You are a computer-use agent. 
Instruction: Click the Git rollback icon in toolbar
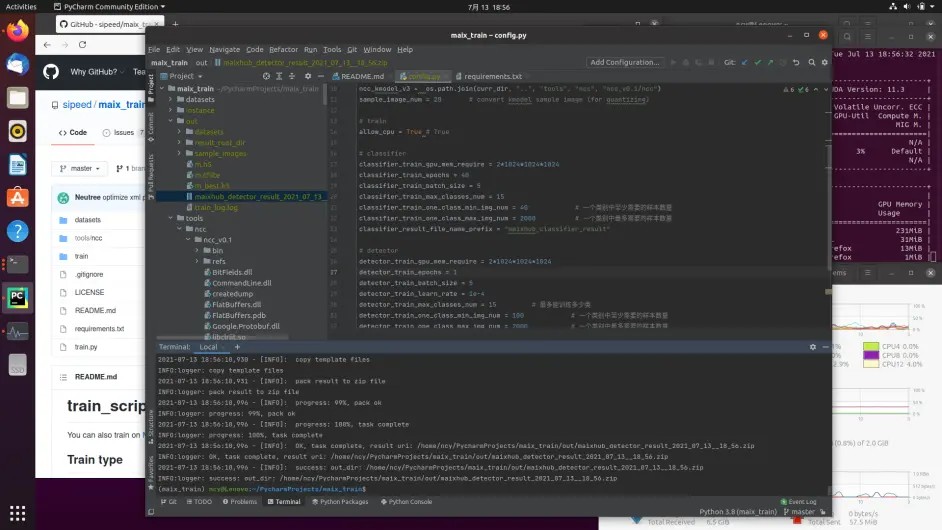(796, 62)
